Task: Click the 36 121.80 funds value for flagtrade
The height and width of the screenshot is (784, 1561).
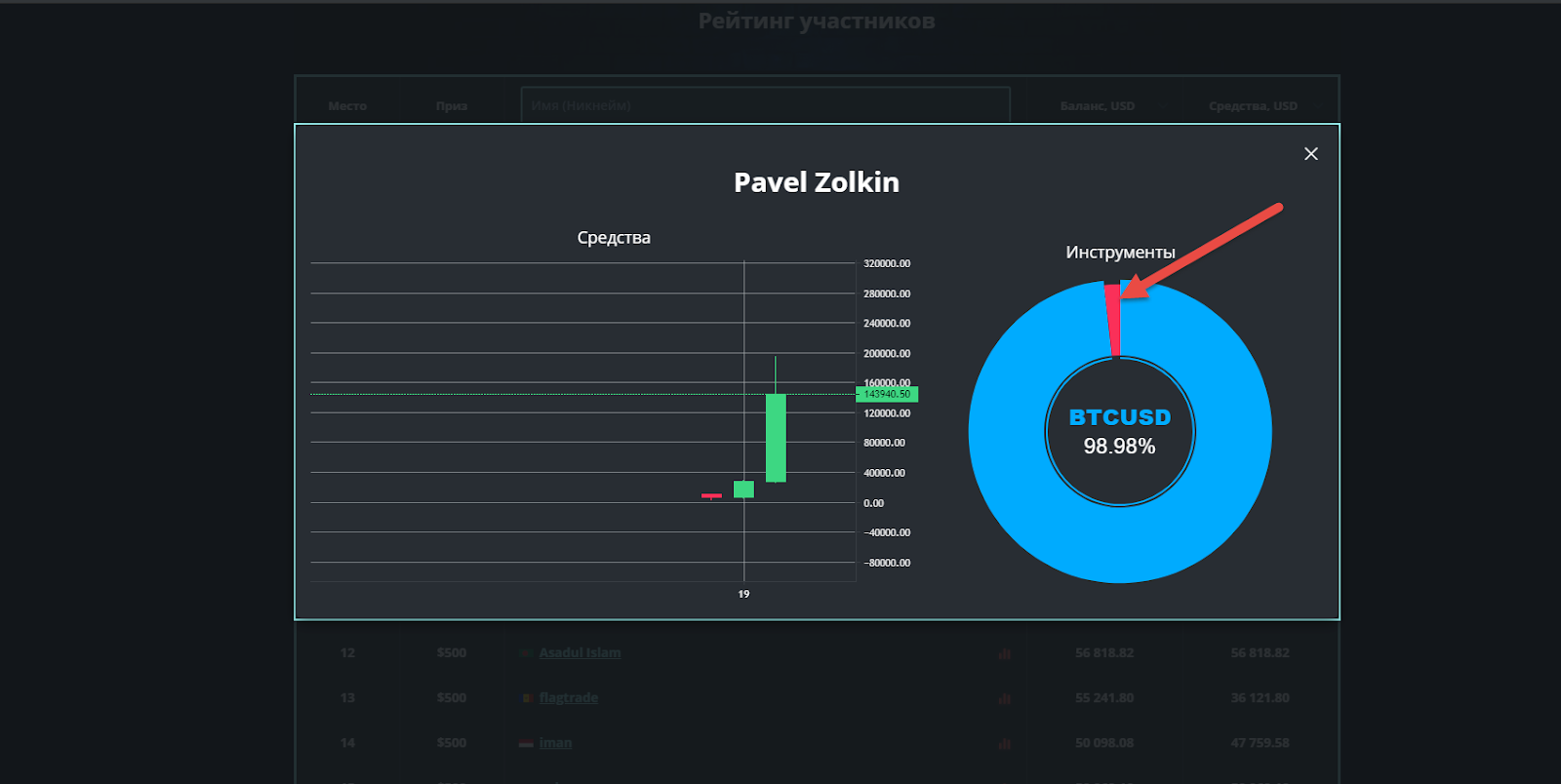Action: click(x=1260, y=697)
